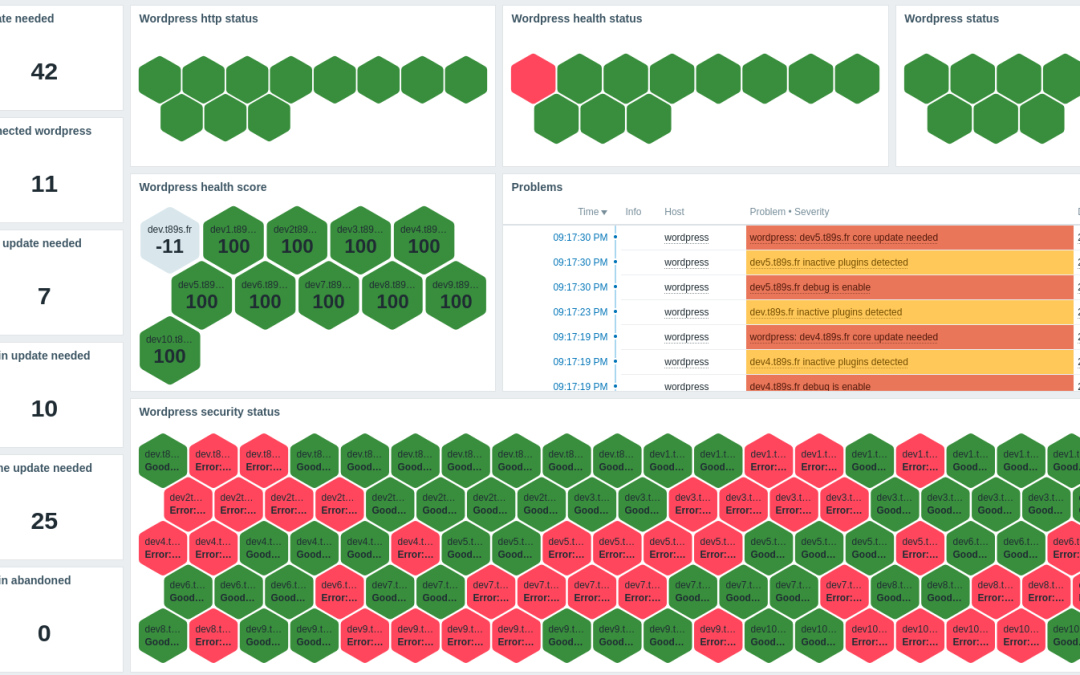
Task: Click the Problem • Severity column header
Action: 789,212
